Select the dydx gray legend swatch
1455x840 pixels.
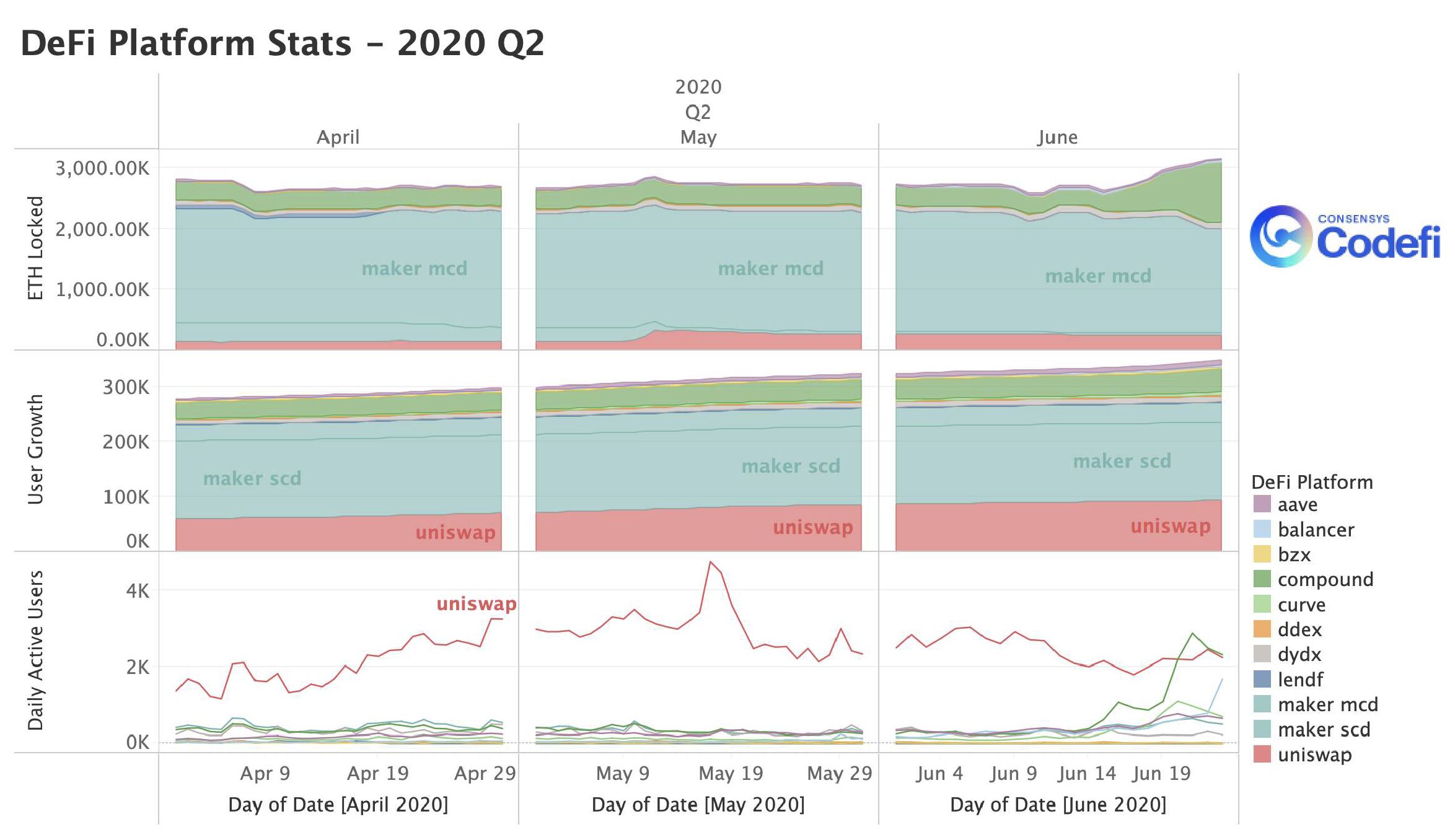[1262, 654]
